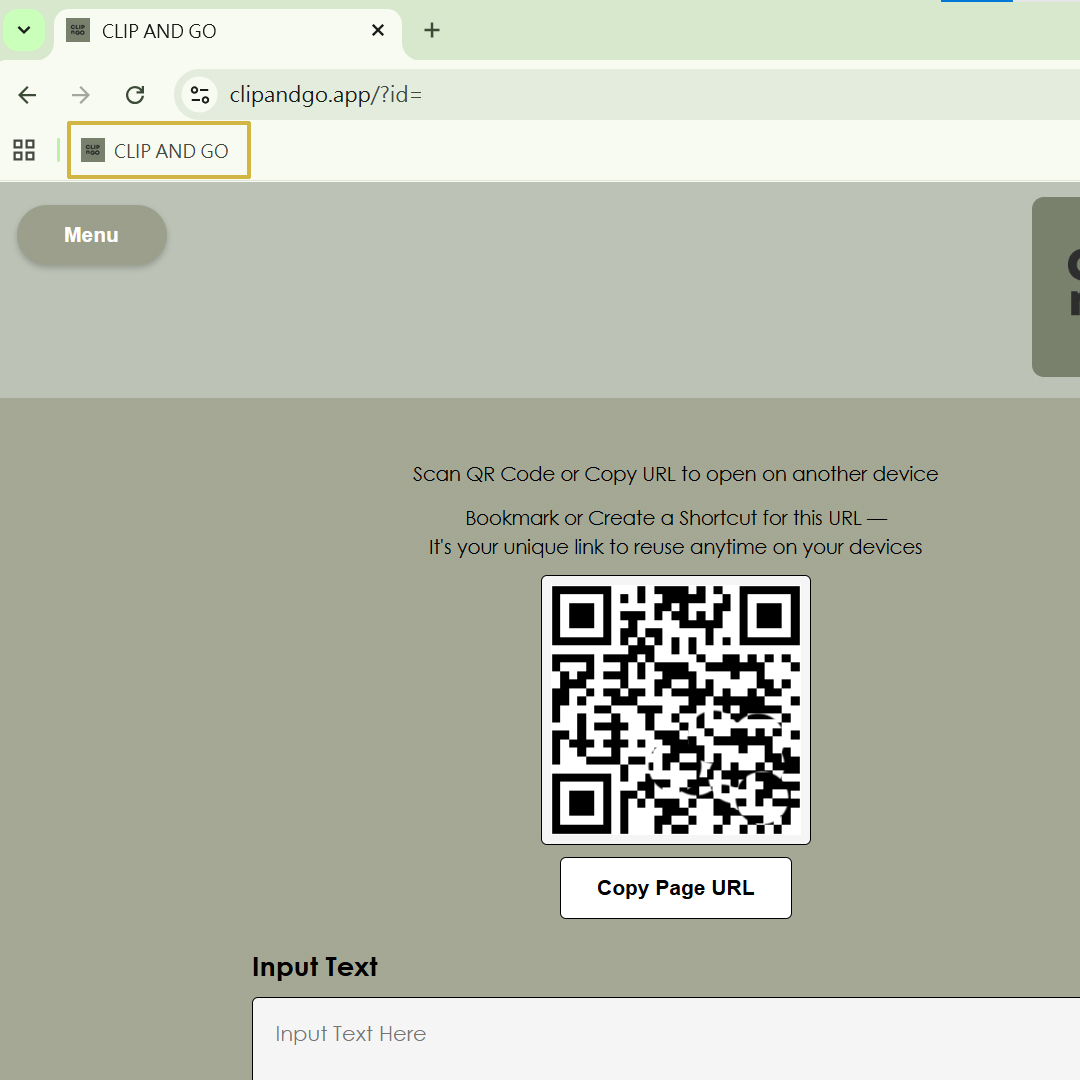1080x1080 pixels.
Task: Open a new browser tab
Action: 431,30
